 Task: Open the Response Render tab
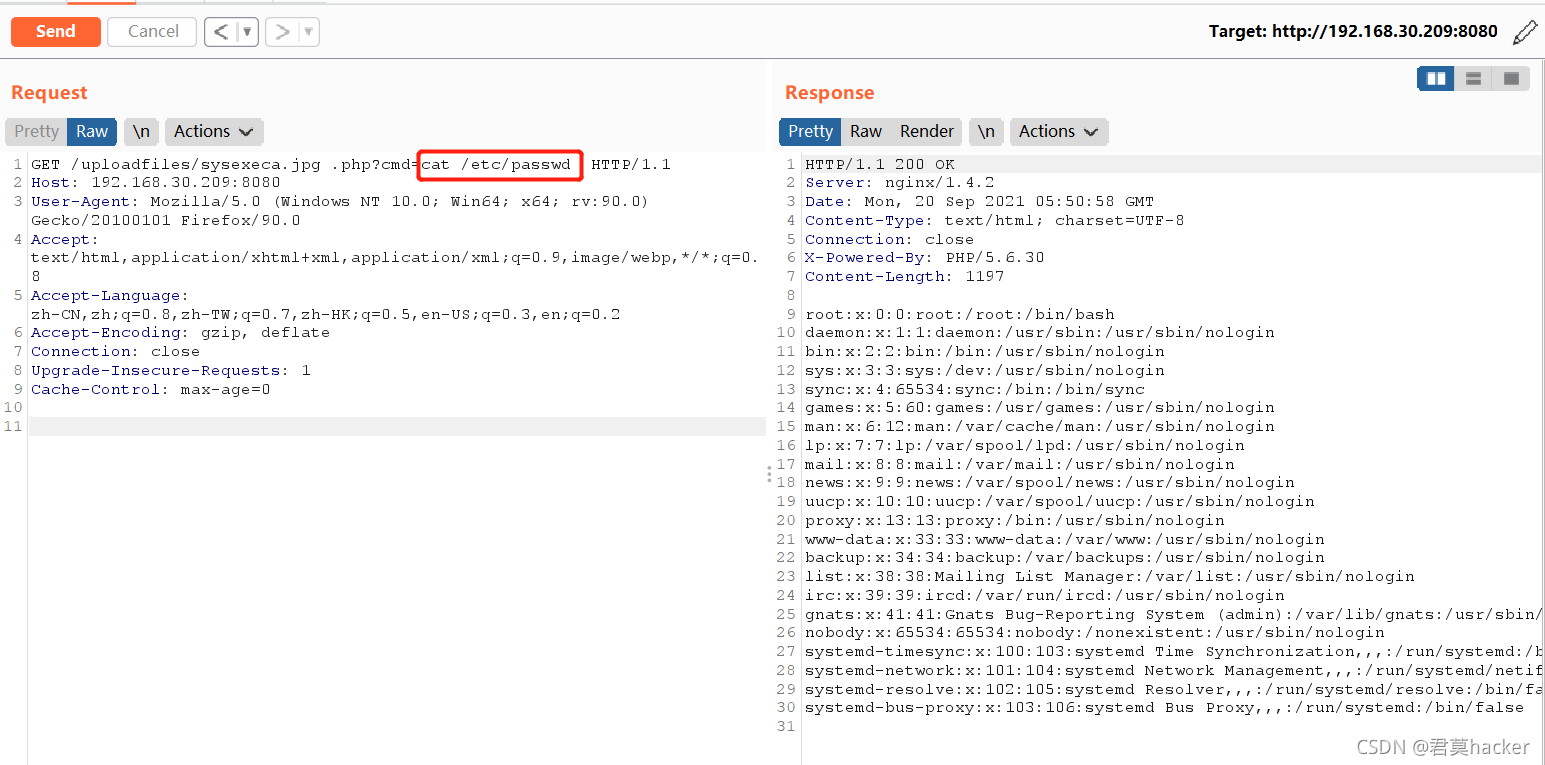927,131
